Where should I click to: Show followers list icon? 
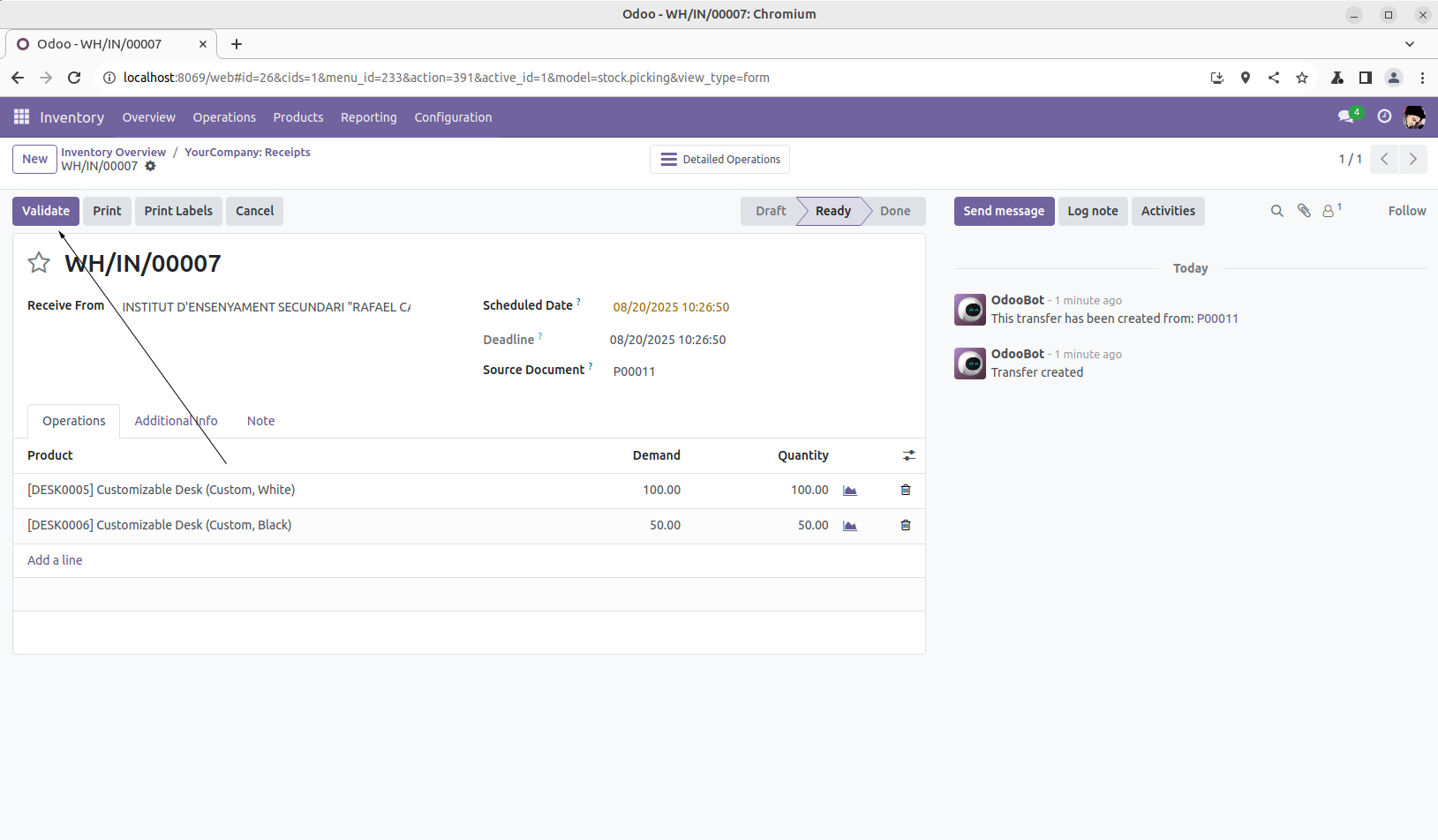(1329, 212)
